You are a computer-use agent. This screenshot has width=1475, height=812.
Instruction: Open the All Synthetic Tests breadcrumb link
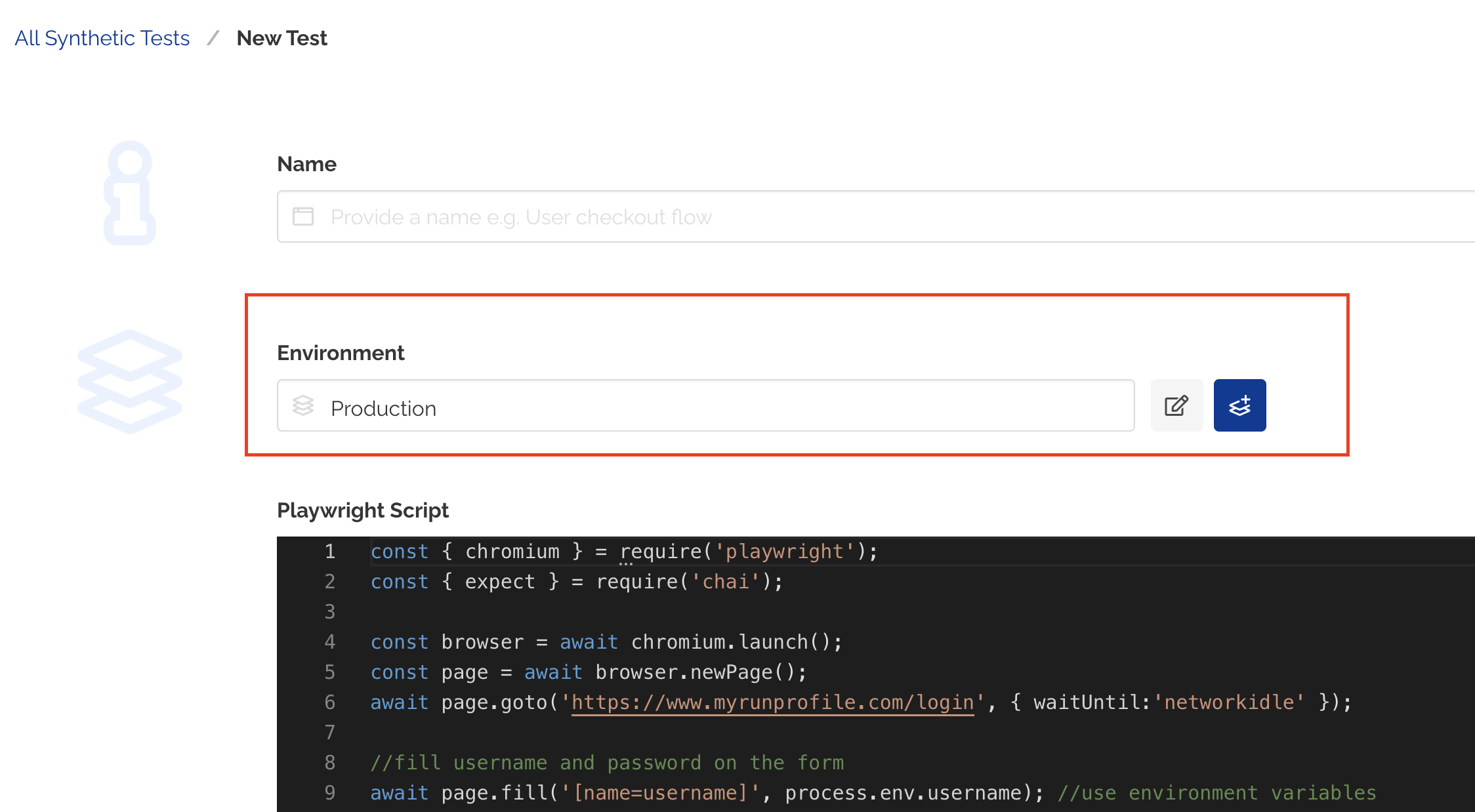[x=102, y=38]
